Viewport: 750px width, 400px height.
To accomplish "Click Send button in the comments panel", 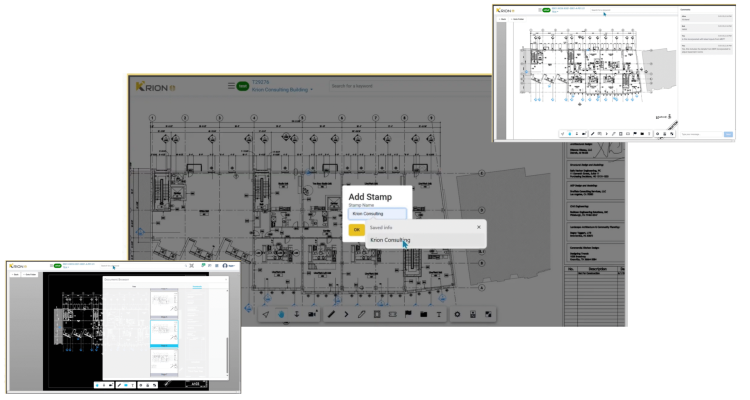I will click(x=728, y=133).
